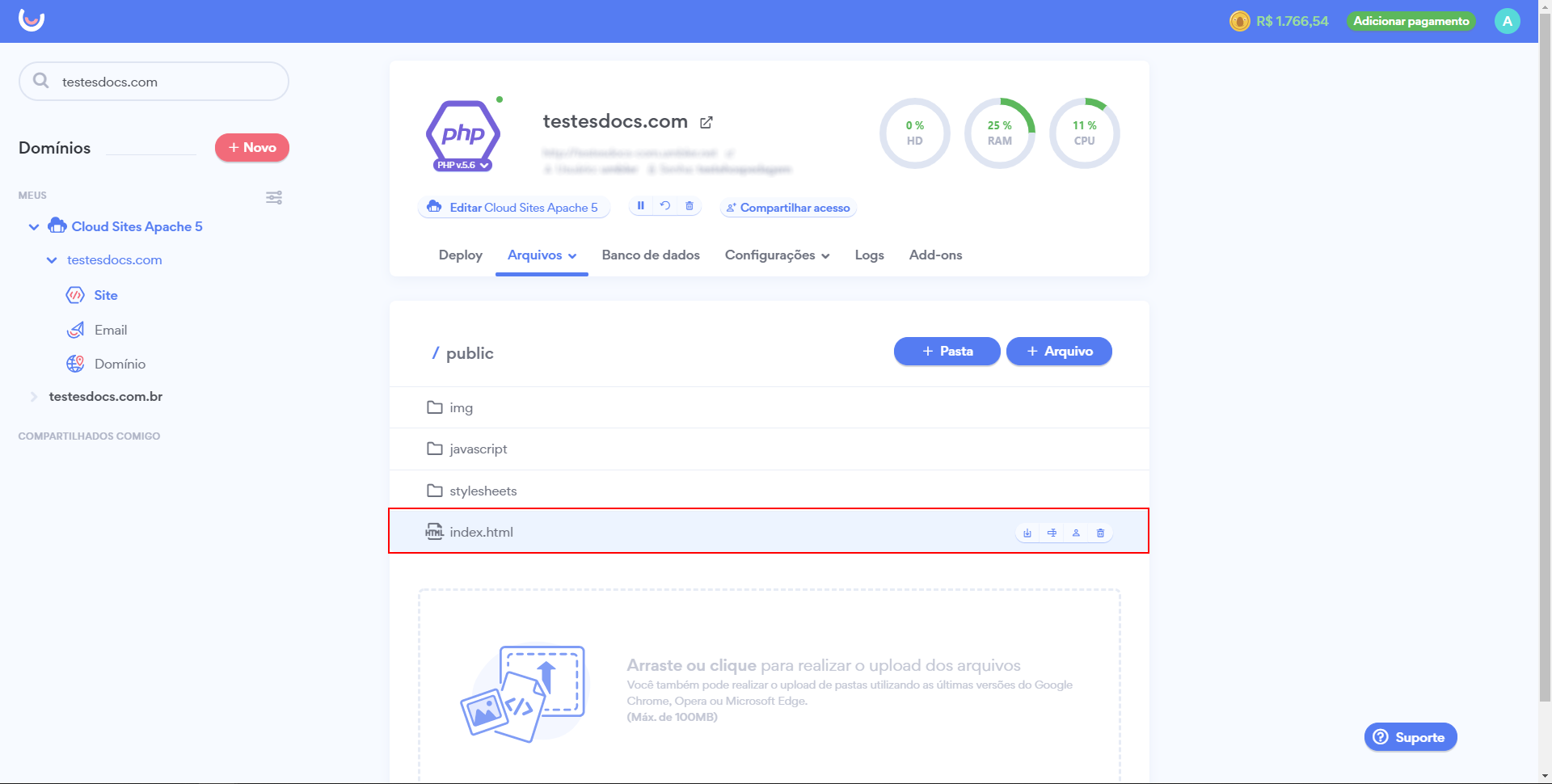Open the domain list filter settings icon

coord(274,197)
